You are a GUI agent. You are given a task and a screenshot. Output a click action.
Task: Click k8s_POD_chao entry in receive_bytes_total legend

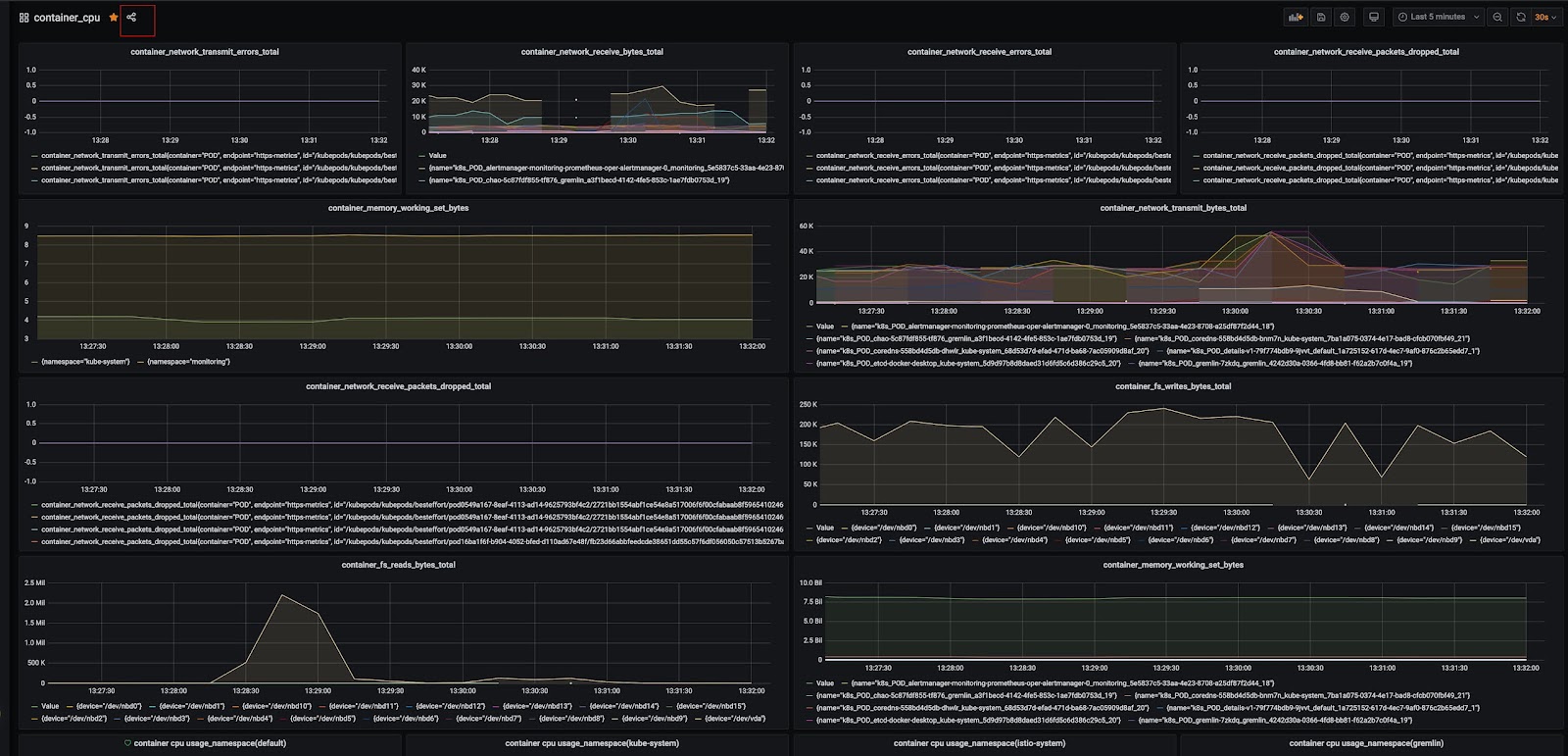click(578, 180)
